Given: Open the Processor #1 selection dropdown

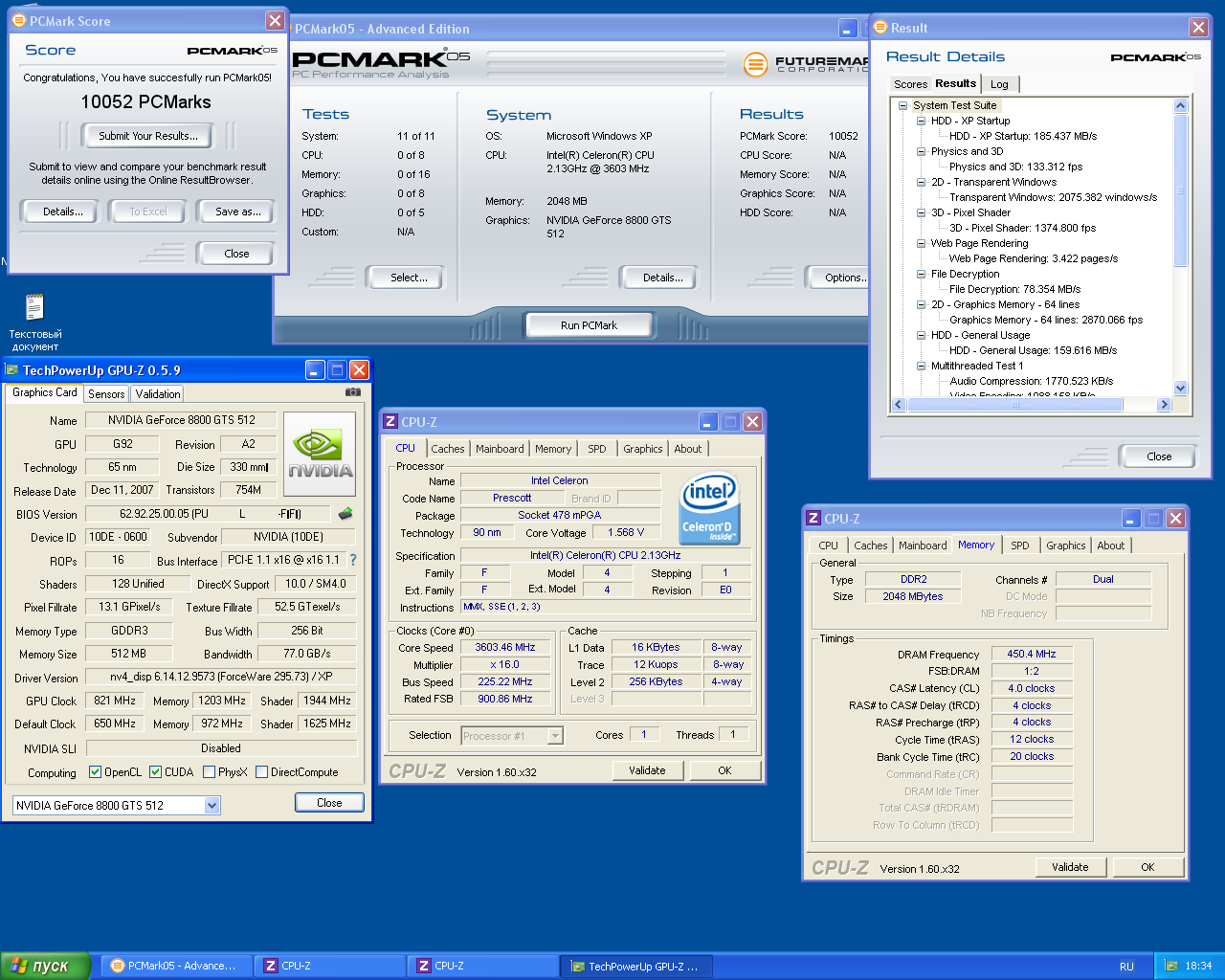Looking at the screenshot, I should (555, 736).
